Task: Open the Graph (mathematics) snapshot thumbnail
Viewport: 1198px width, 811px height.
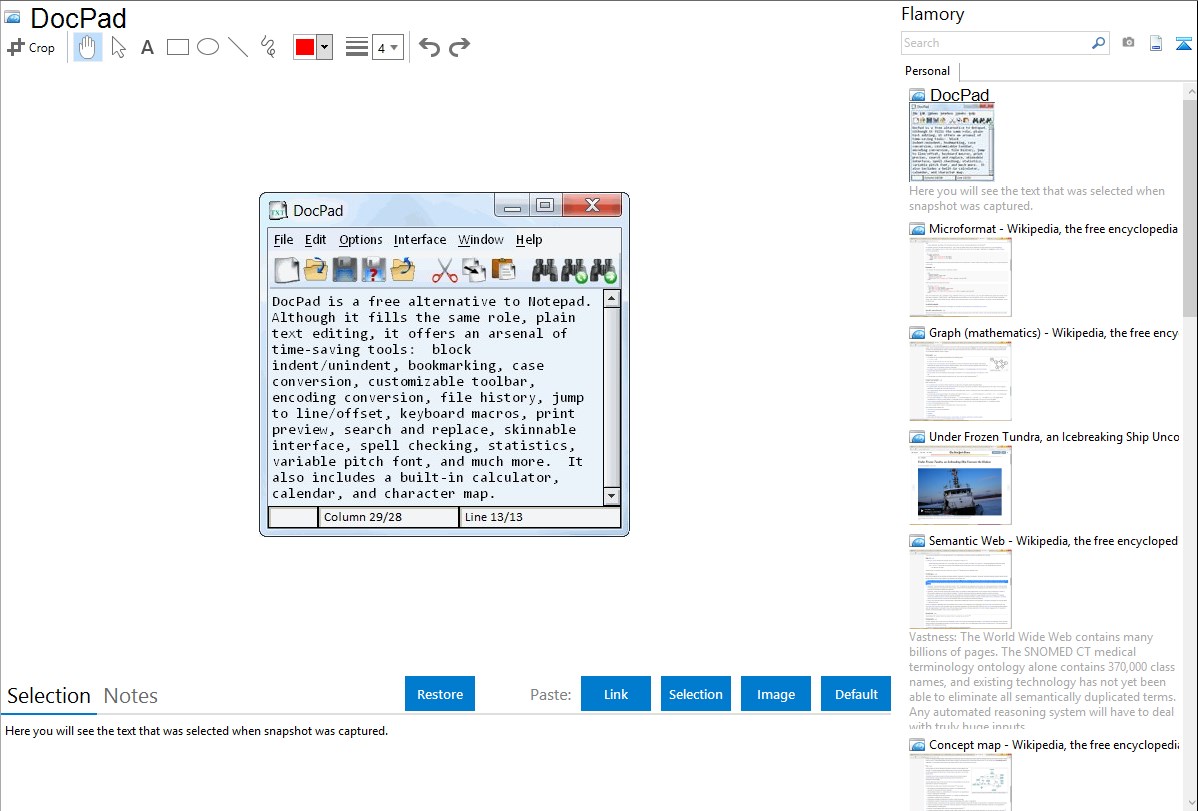Action: (x=960, y=381)
